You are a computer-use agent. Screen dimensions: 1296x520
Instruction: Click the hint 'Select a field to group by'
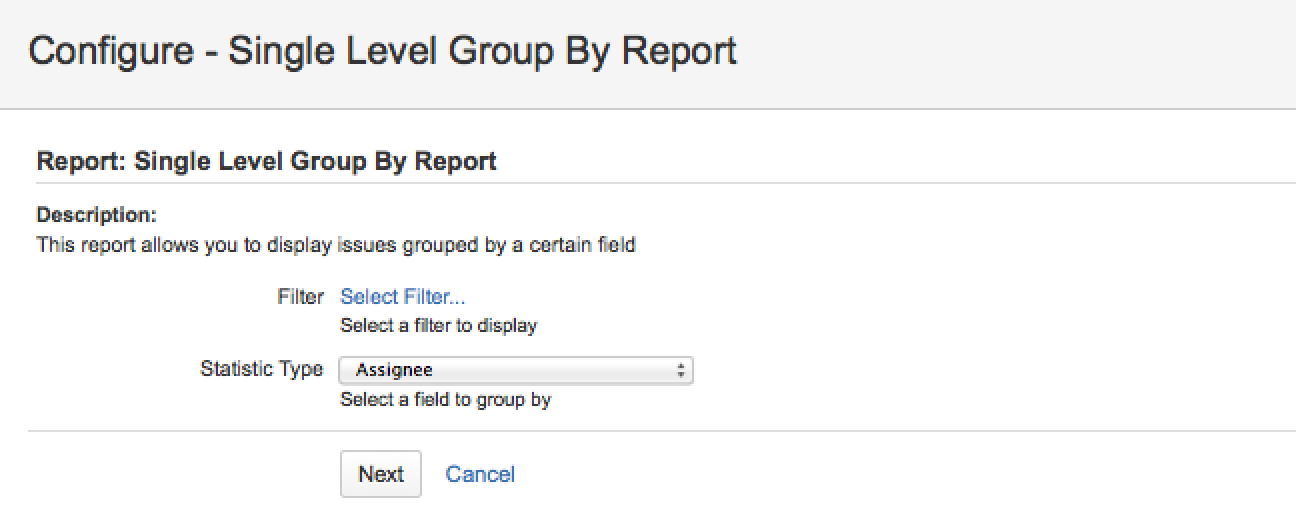point(446,400)
